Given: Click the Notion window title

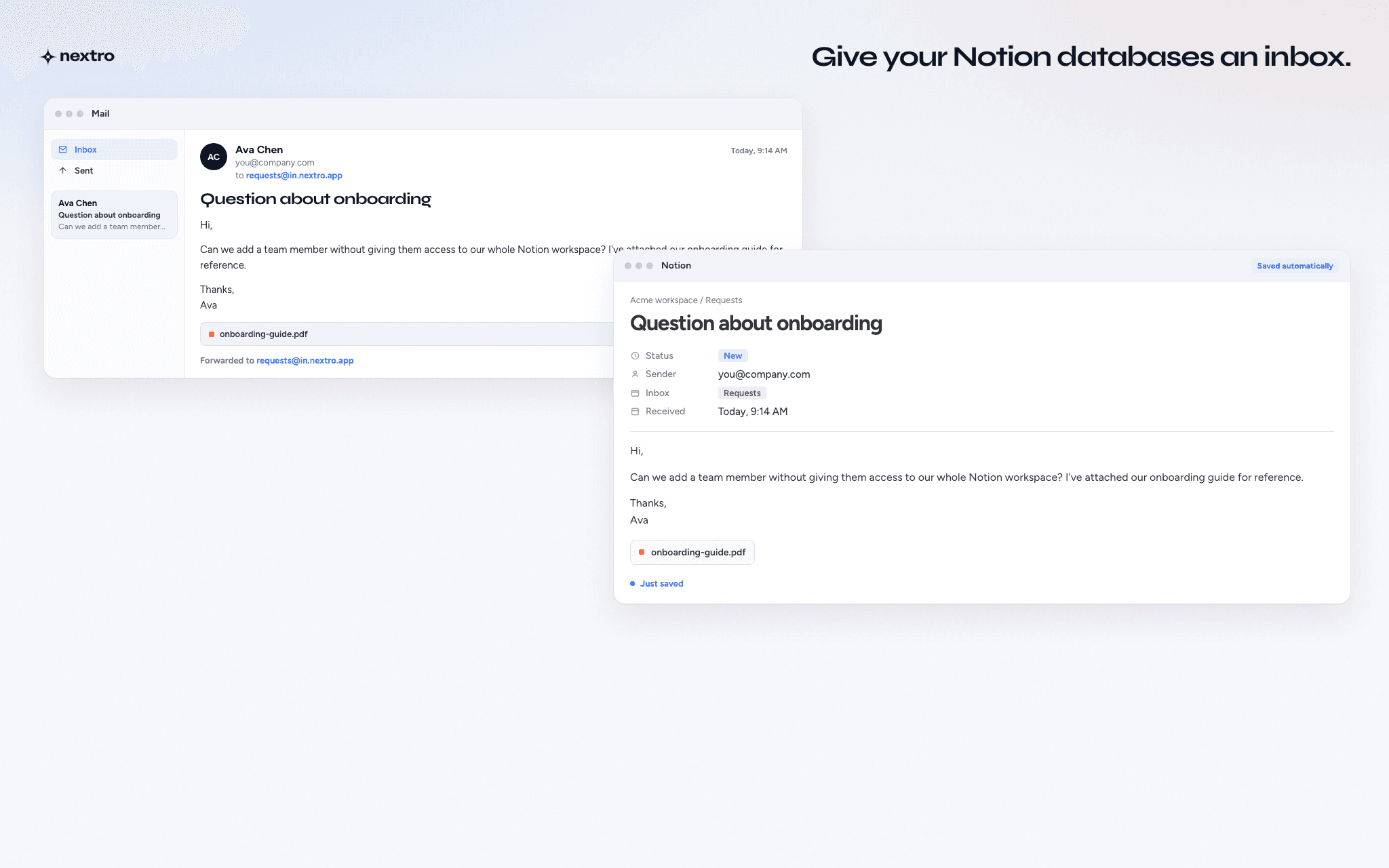Looking at the screenshot, I should [676, 266].
